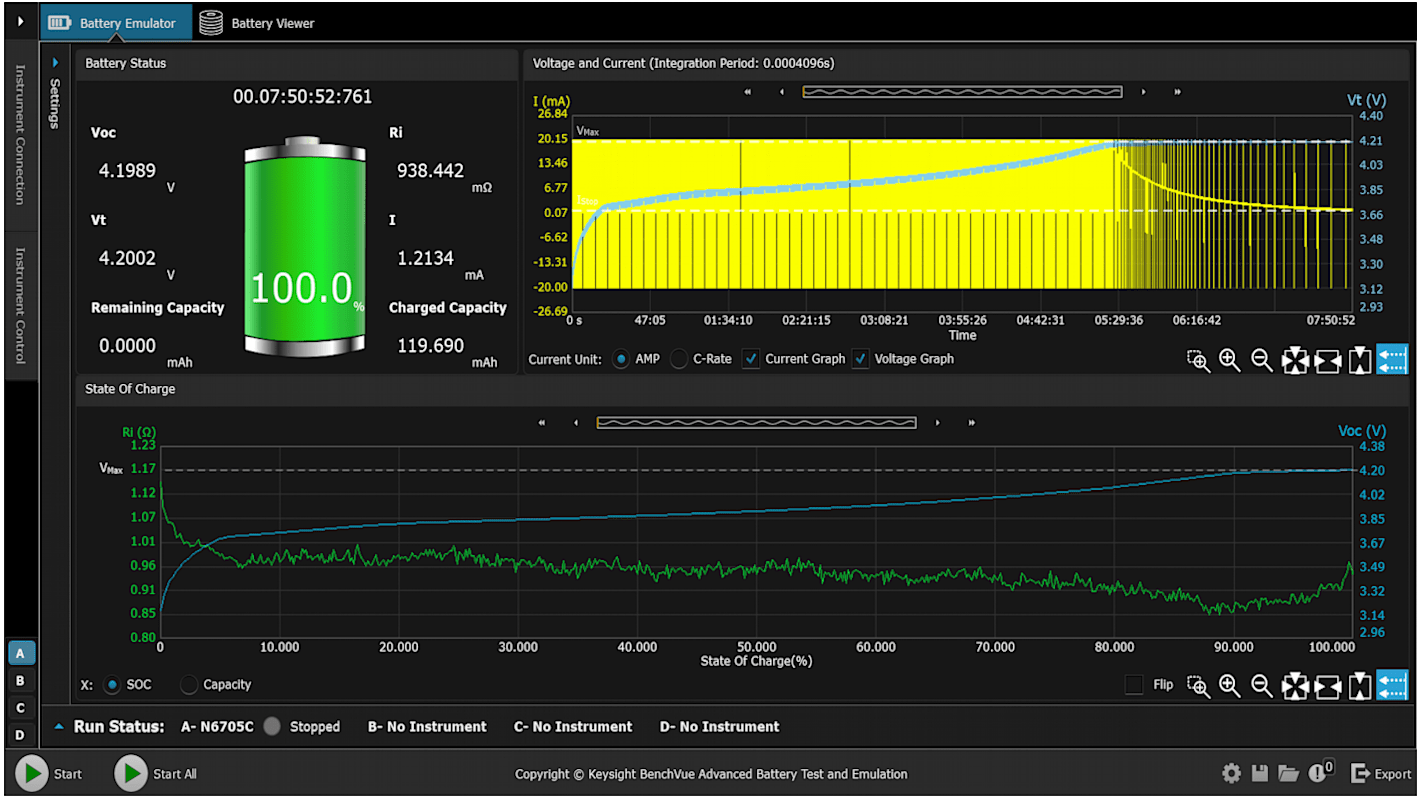Click the Export button
The width and height of the screenshot is (1420, 798).
1383,773
